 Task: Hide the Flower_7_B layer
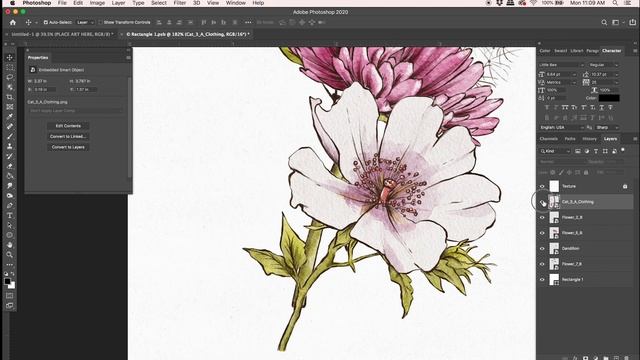pos(542,264)
